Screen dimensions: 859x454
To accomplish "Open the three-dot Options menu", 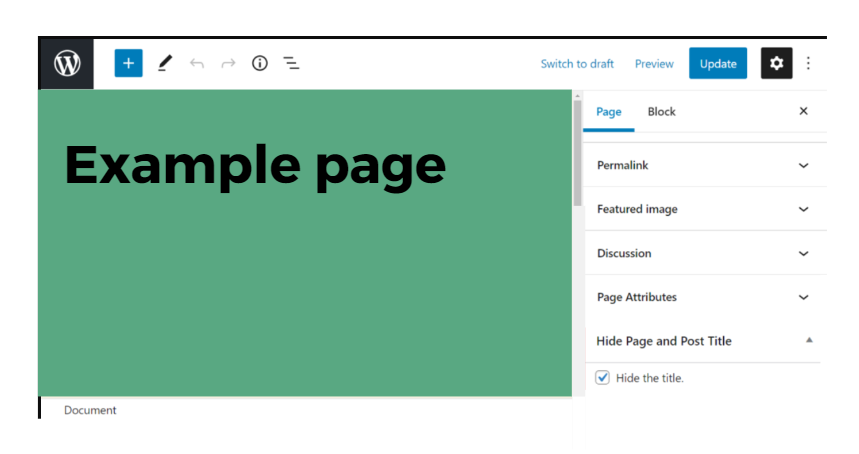I will pos(808,64).
